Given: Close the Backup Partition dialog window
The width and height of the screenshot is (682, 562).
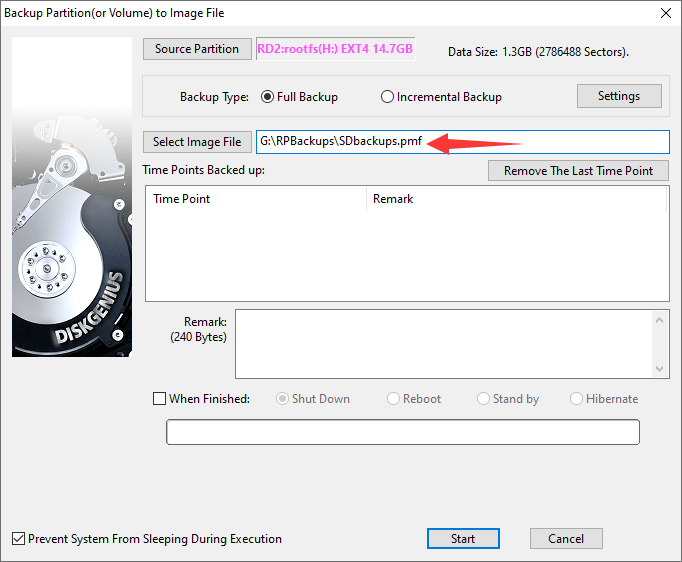Looking at the screenshot, I should [x=665, y=13].
